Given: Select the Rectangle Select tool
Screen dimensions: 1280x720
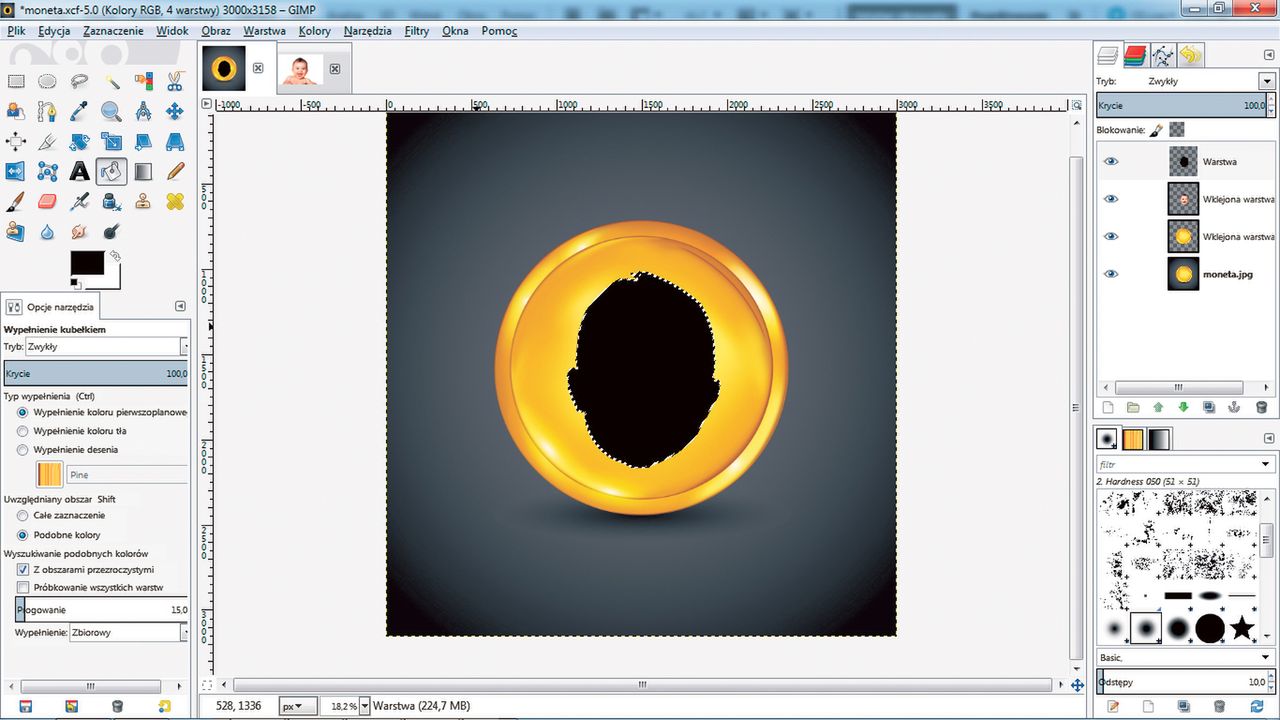Looking at the screenshot, I should [16, 82].
